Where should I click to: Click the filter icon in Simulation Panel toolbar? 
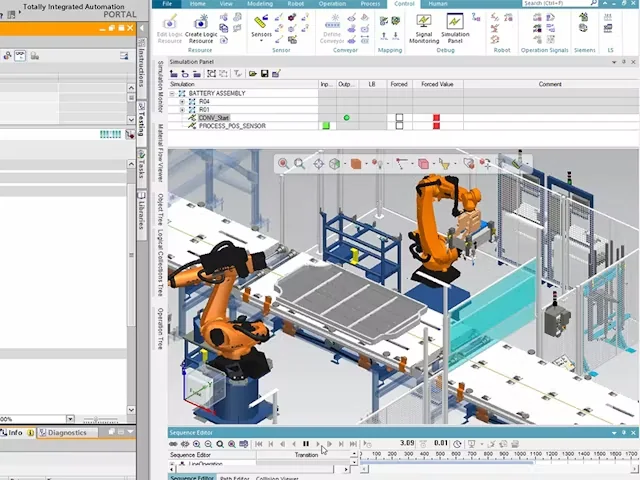[238, 74]
